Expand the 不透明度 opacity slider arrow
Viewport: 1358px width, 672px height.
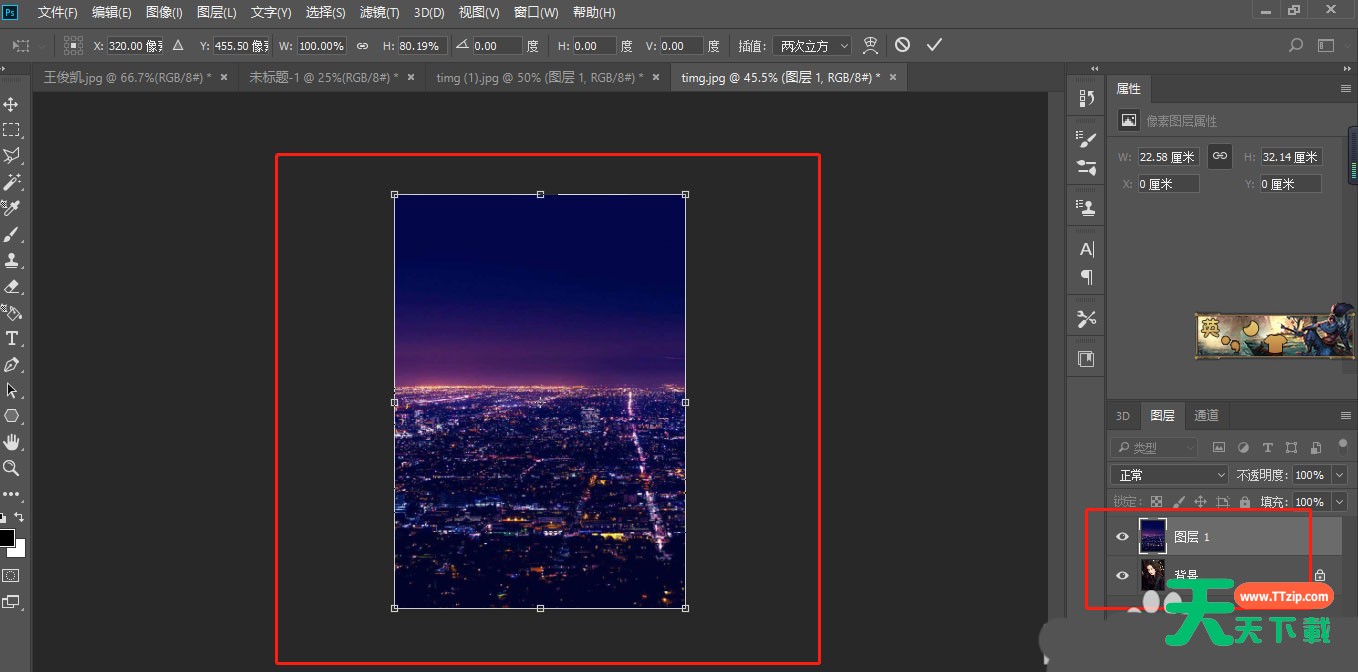pyautogui.click(x=1339, y=475)
